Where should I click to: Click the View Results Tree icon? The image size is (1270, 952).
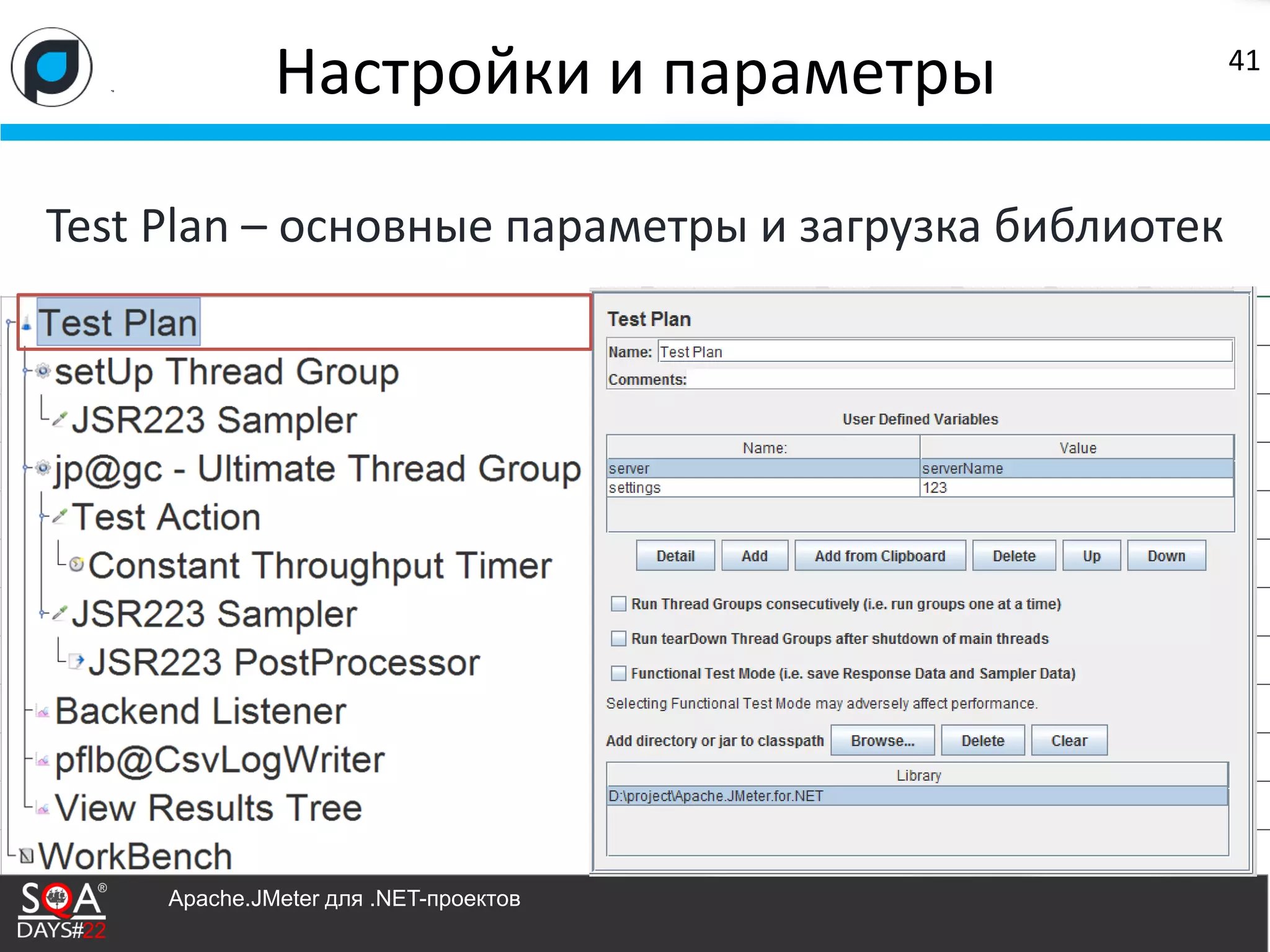[43, 808]
